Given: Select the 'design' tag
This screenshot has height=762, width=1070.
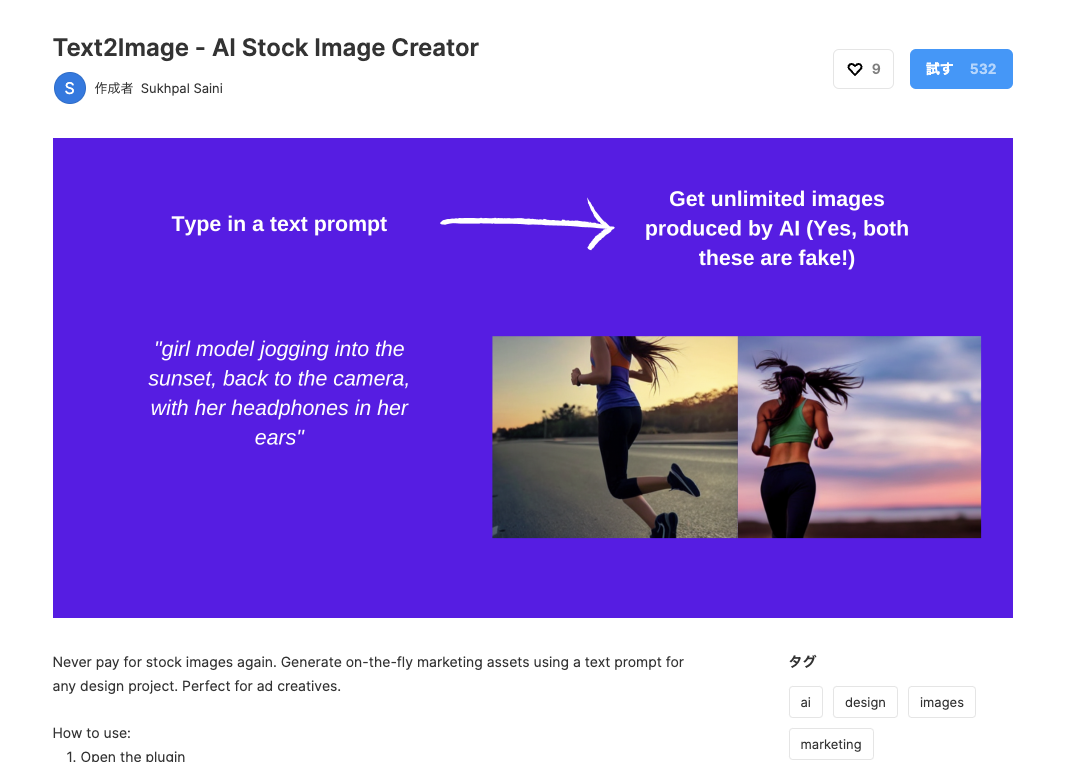Looking at the screenshot, I should (865, 702).
